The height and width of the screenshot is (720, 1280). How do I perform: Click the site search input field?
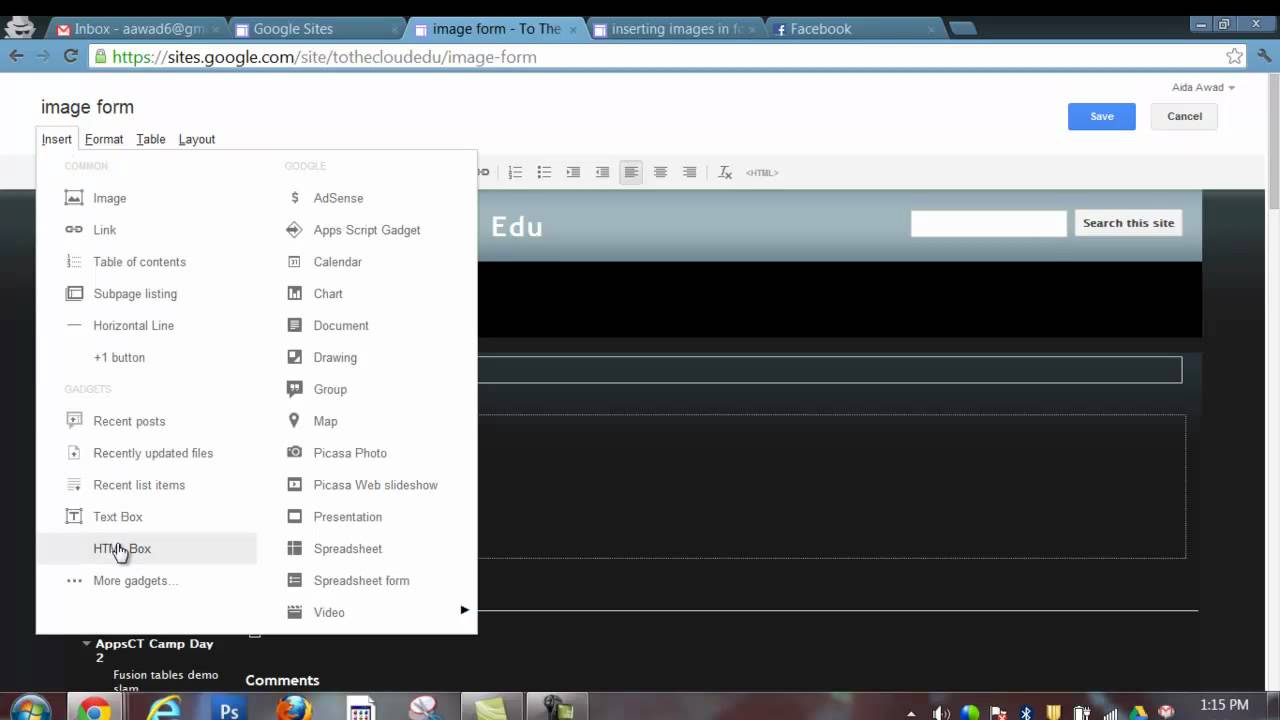[x=988, y=223]
